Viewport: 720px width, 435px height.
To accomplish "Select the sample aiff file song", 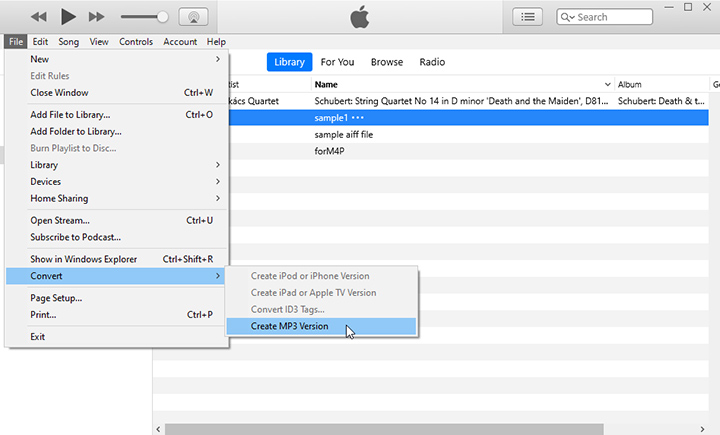I will (x=343, y=135).
